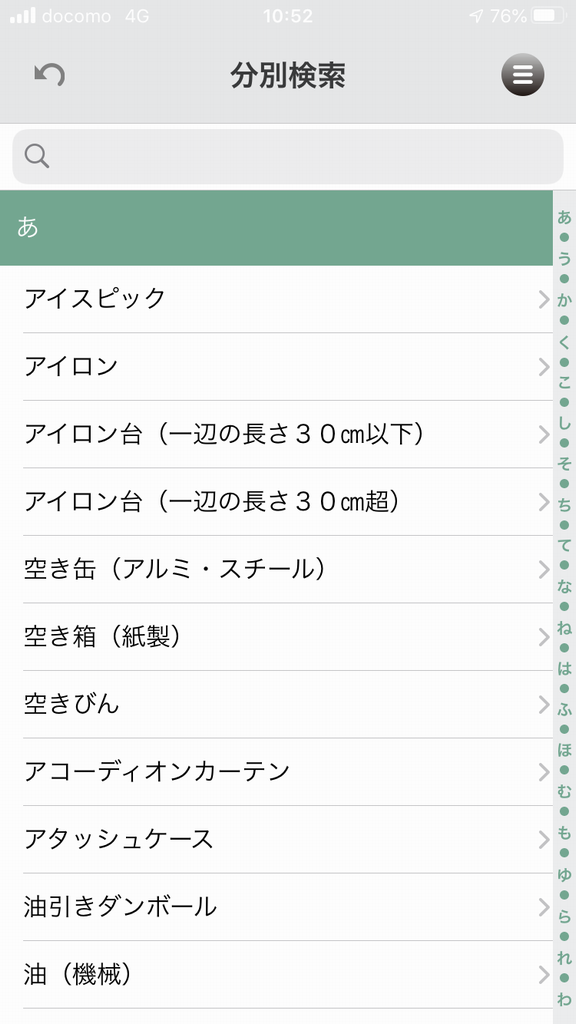Open アコーディオンカーテン entry
Viewport: 576px width, 1024px height.
pos(276,772)
